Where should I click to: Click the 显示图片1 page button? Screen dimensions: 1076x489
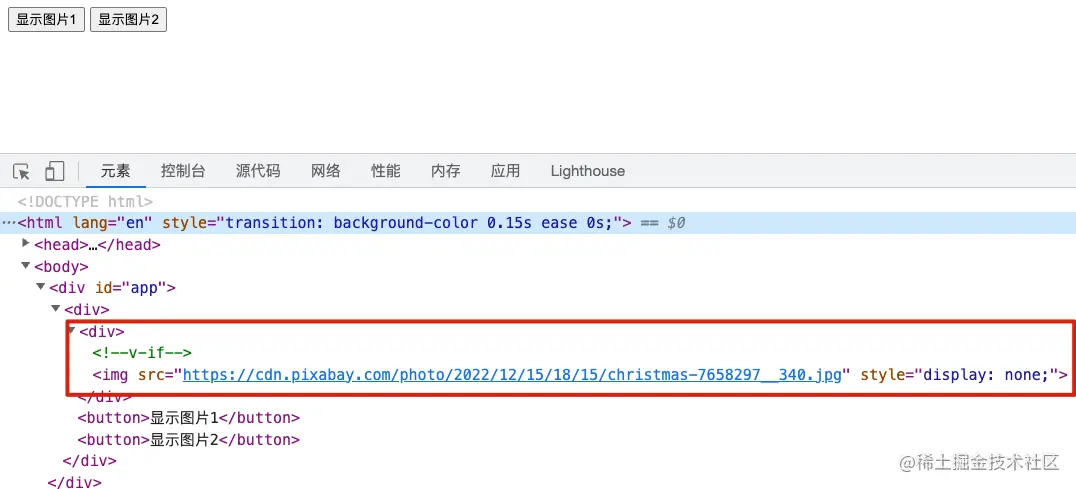[46, 20]
